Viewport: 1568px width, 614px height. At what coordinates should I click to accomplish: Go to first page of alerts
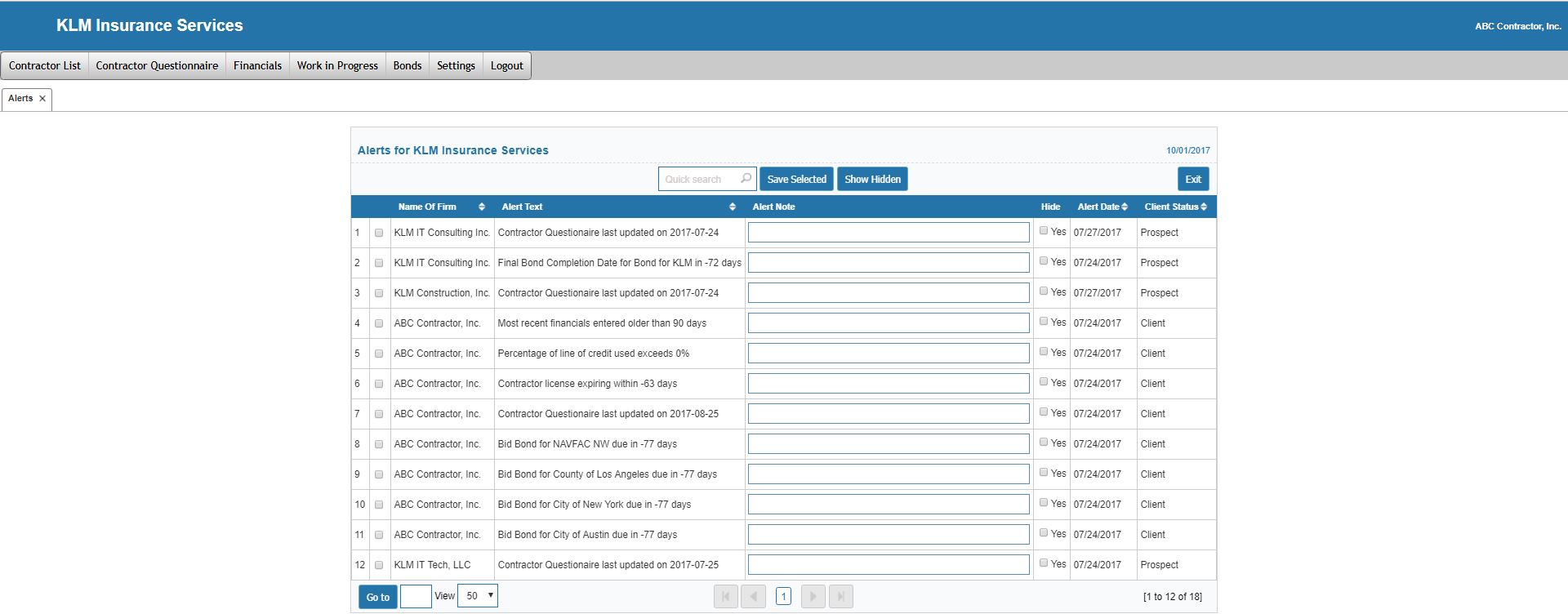tap(725, 597)
